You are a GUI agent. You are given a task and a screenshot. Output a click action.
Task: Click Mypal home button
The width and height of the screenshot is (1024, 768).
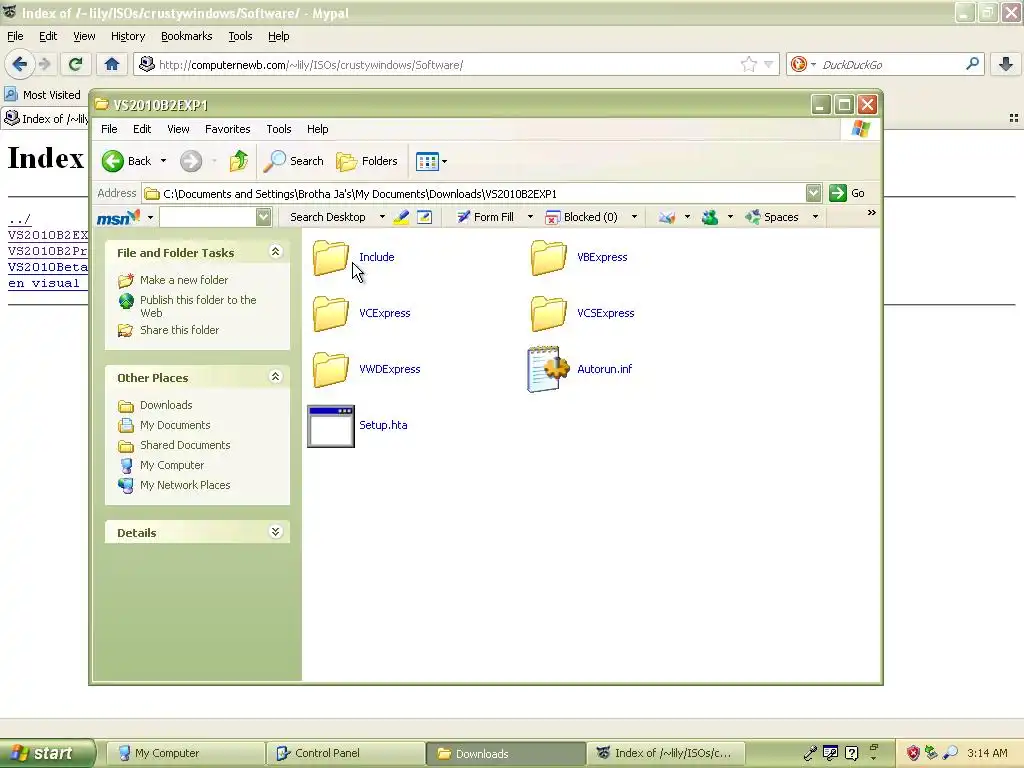click(x=112, y=64)
